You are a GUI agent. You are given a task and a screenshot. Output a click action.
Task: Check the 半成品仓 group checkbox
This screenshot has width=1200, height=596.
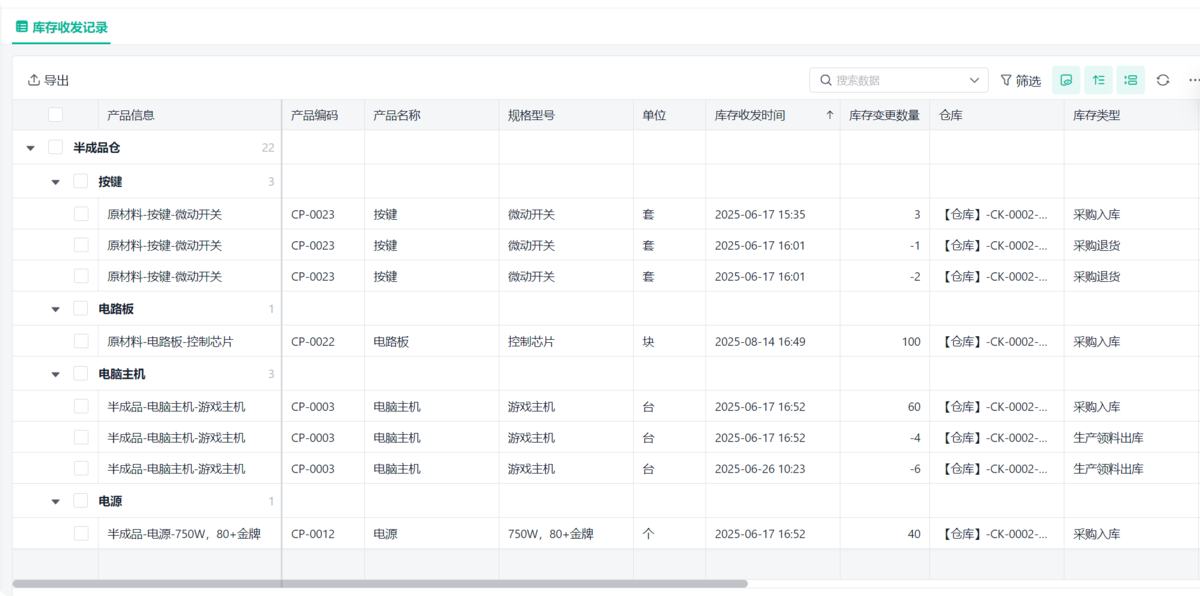tap(55, 147)
